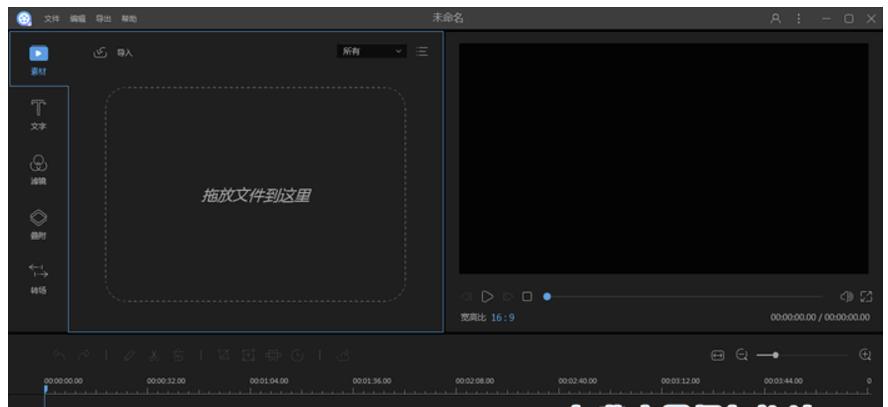
Task: Switch to the 滤镜 filters tab
Action: point(39,170)
